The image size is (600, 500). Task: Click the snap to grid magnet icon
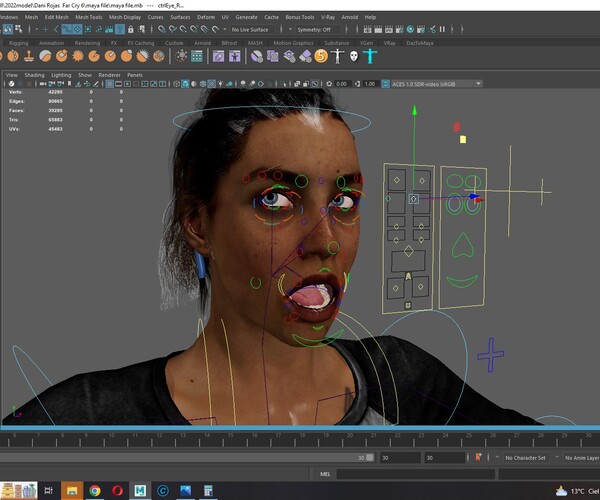(x=162, y=29)
